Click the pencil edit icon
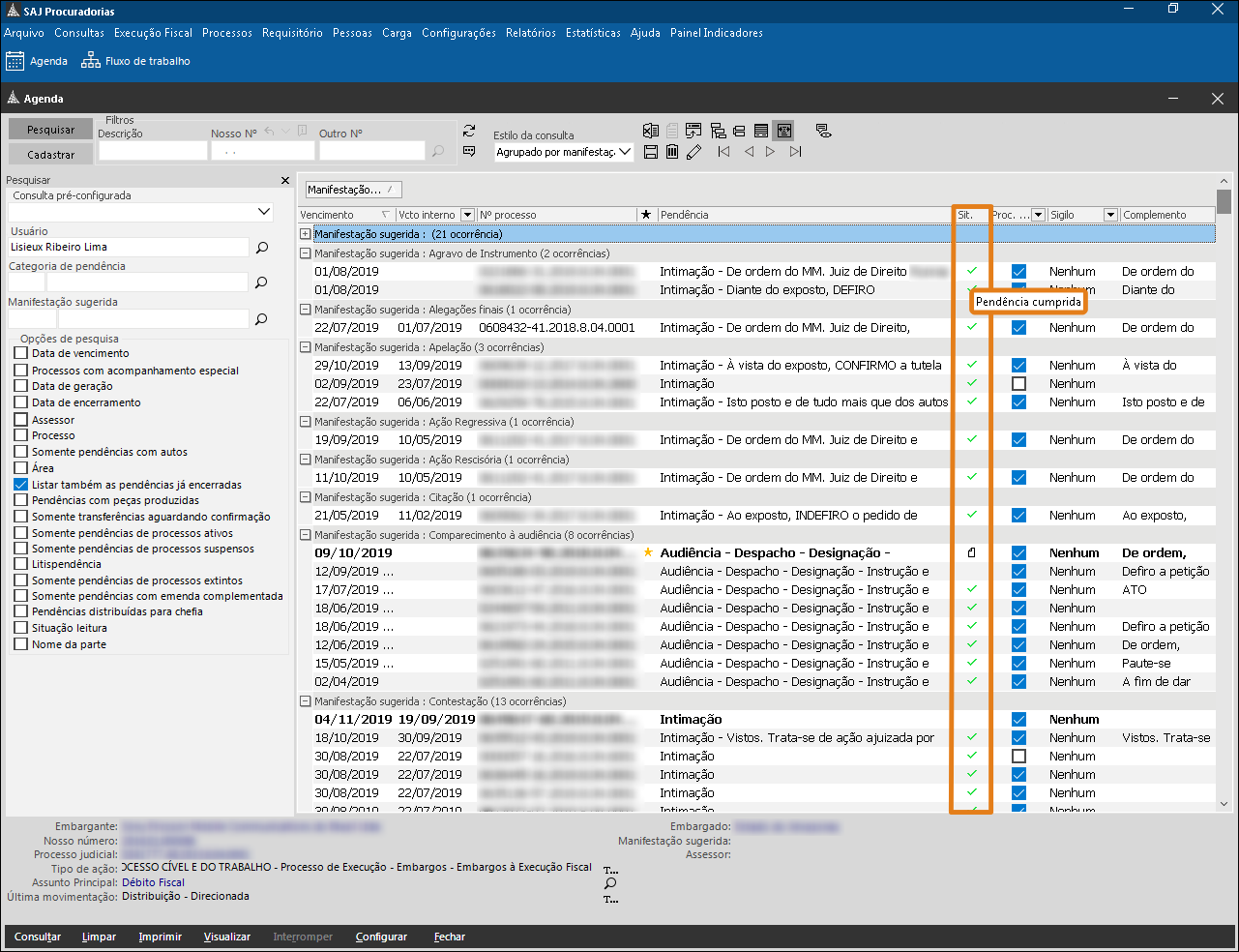Viewport: 1239px width, 952px height. [693, 152]
